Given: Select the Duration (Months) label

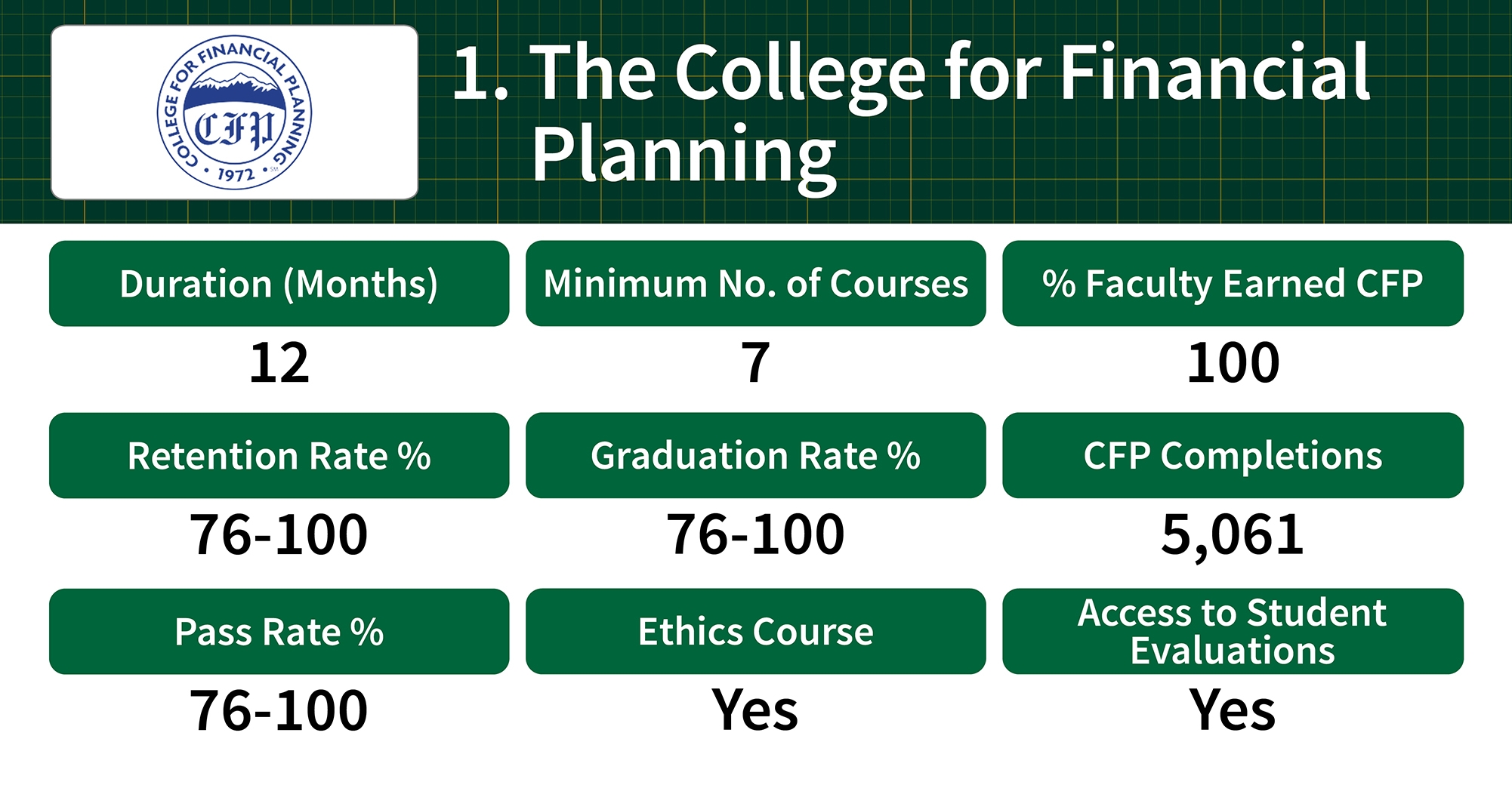Looking at the screenshot, I should pos(279,284).
